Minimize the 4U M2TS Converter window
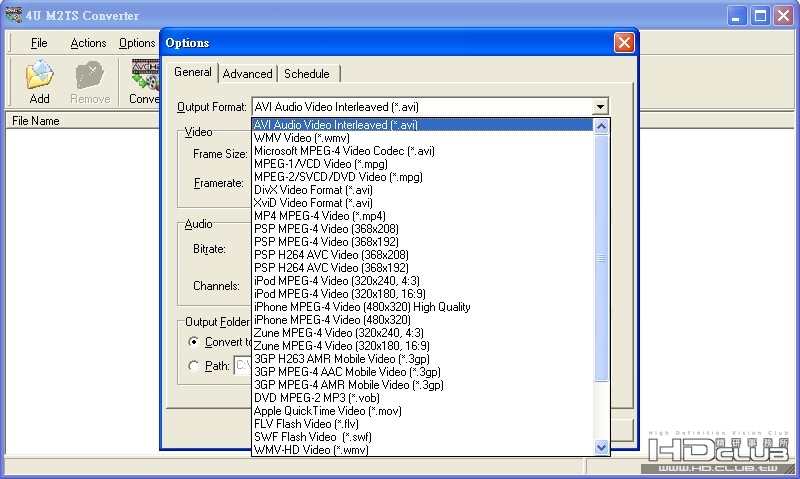 point(736,16)
